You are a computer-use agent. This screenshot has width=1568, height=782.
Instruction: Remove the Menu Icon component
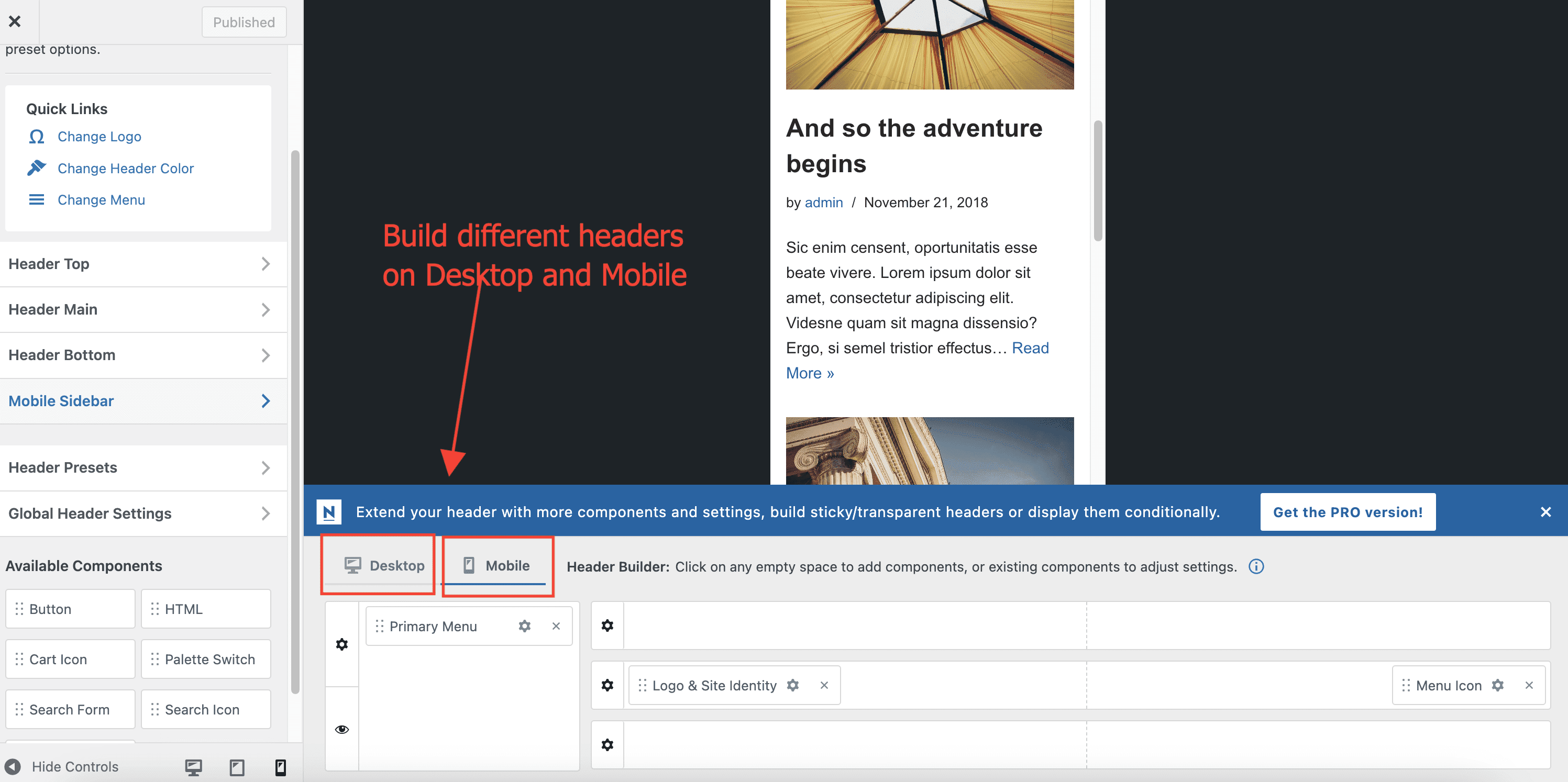tap(1528, 685)
